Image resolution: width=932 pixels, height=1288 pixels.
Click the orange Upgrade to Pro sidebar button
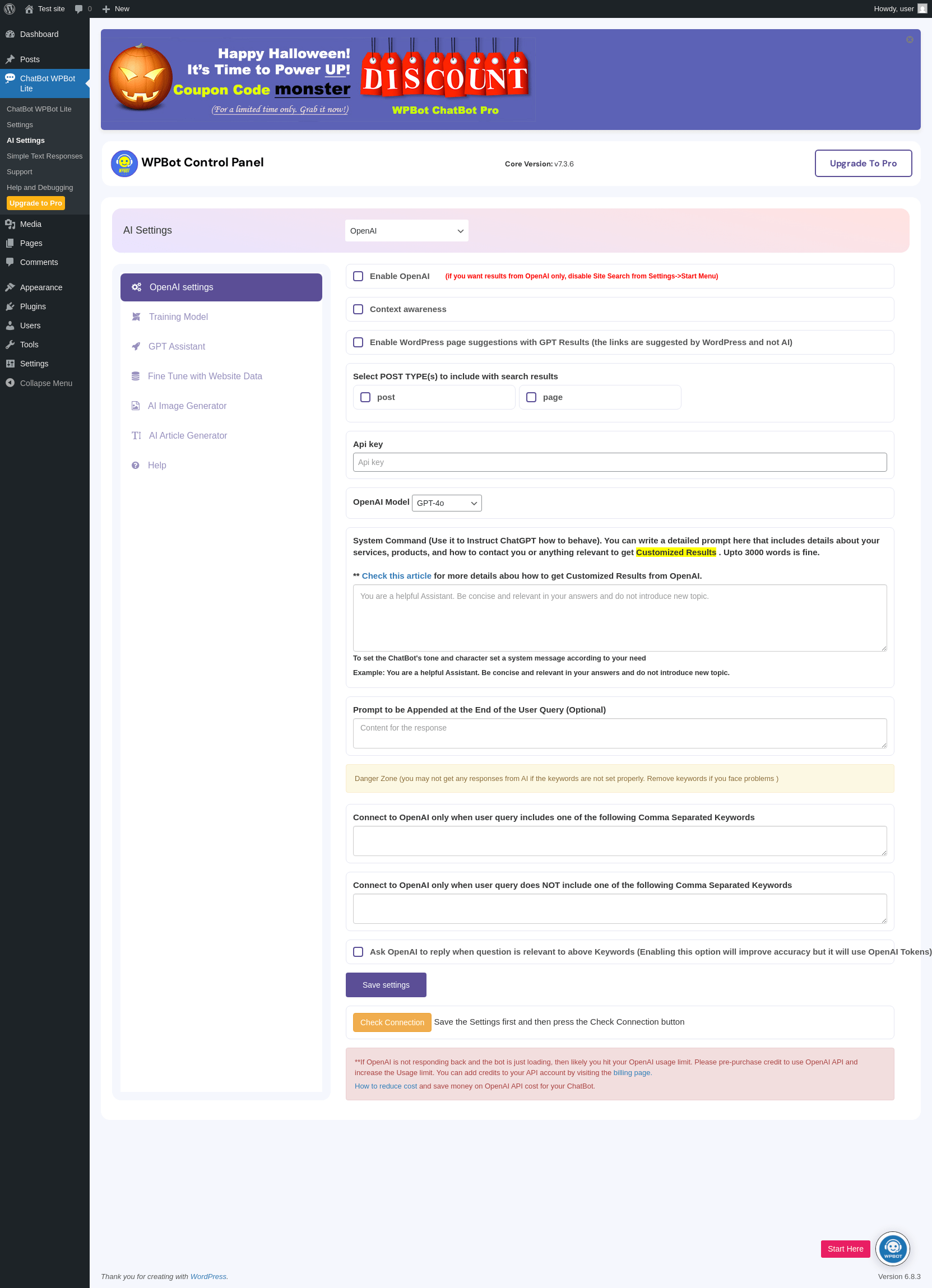(x=36, y=203)
